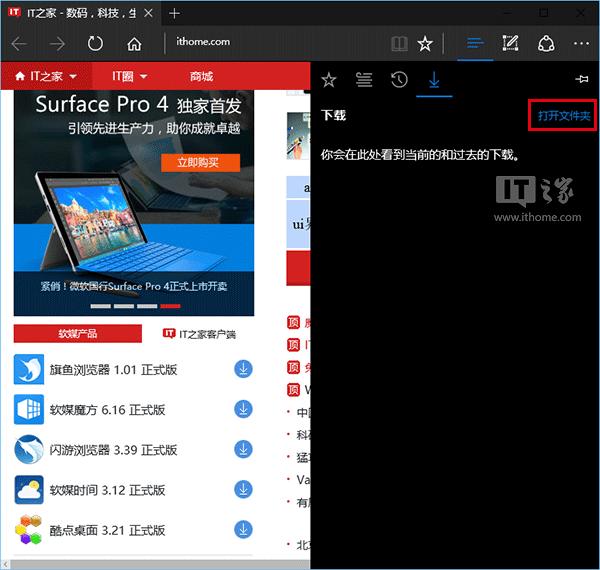Go to the browser home page
The image size is (600, 570).
(x=134, y=44)
